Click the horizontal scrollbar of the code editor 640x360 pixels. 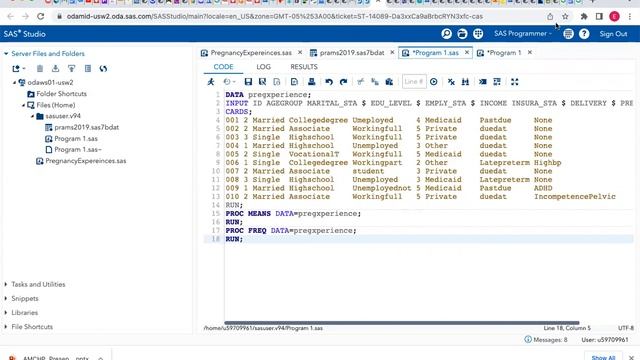point(402,323)
